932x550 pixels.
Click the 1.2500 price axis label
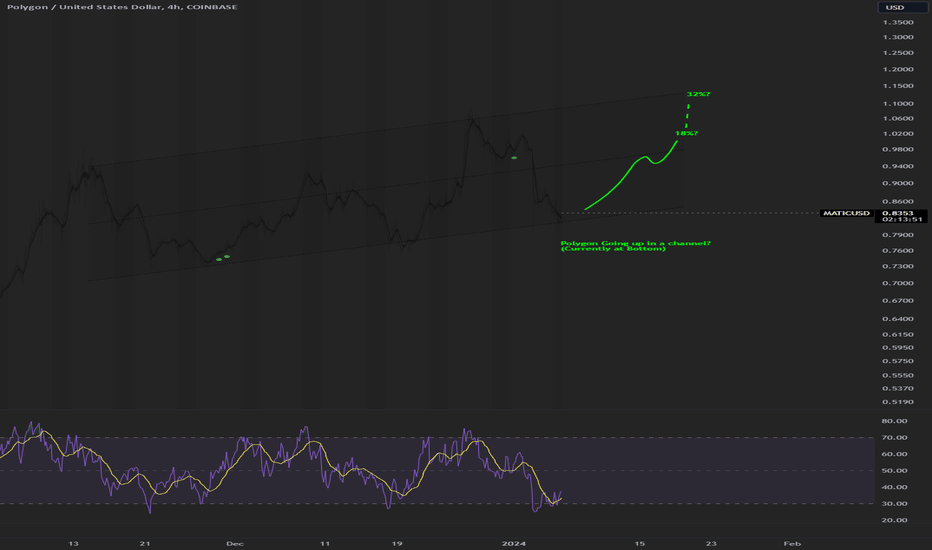coord(898,53)
